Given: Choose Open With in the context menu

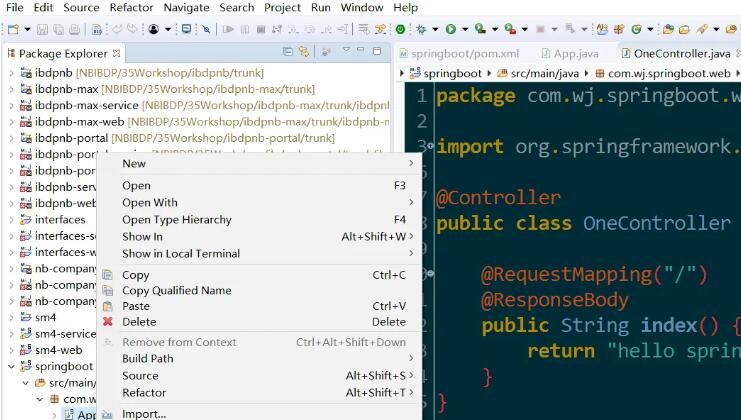Looking at the screenshot, I should (259, 203).
